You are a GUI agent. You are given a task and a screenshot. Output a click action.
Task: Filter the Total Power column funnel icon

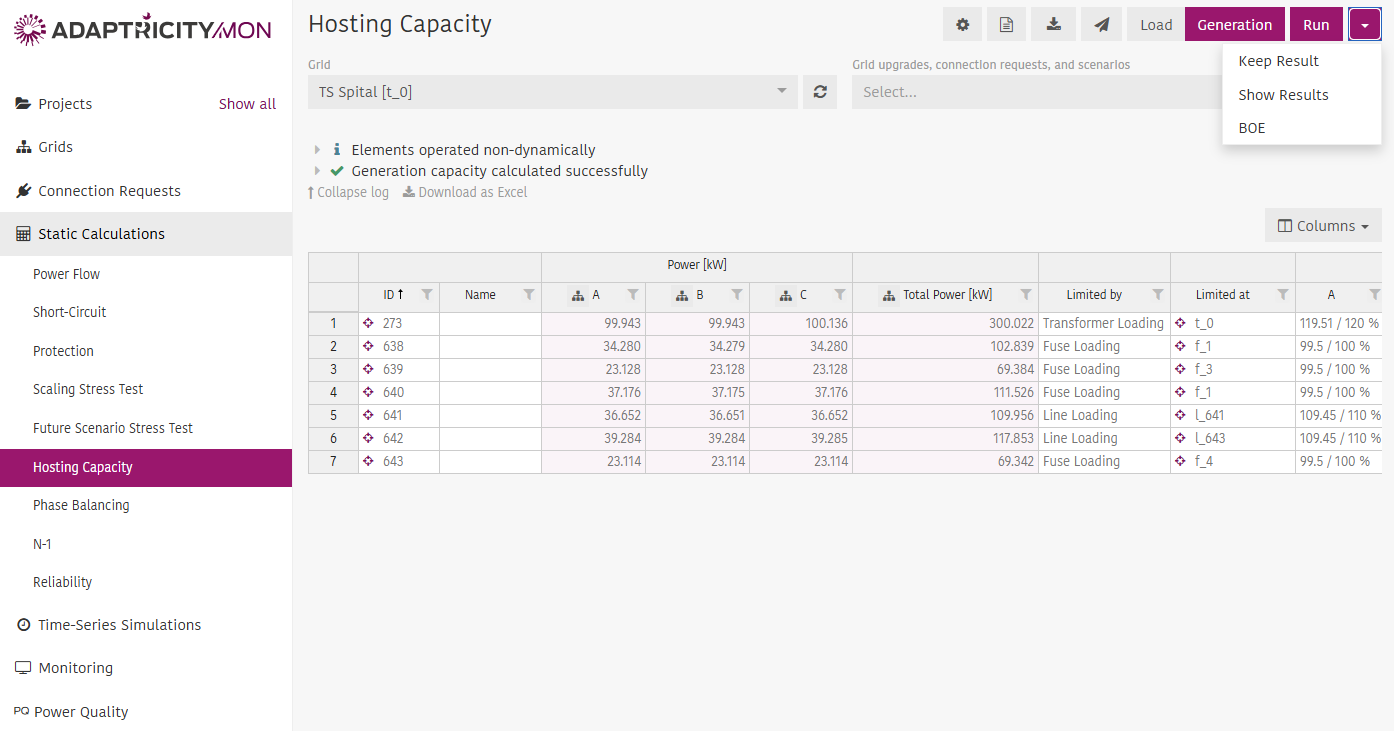click(x=1026, y=295)
